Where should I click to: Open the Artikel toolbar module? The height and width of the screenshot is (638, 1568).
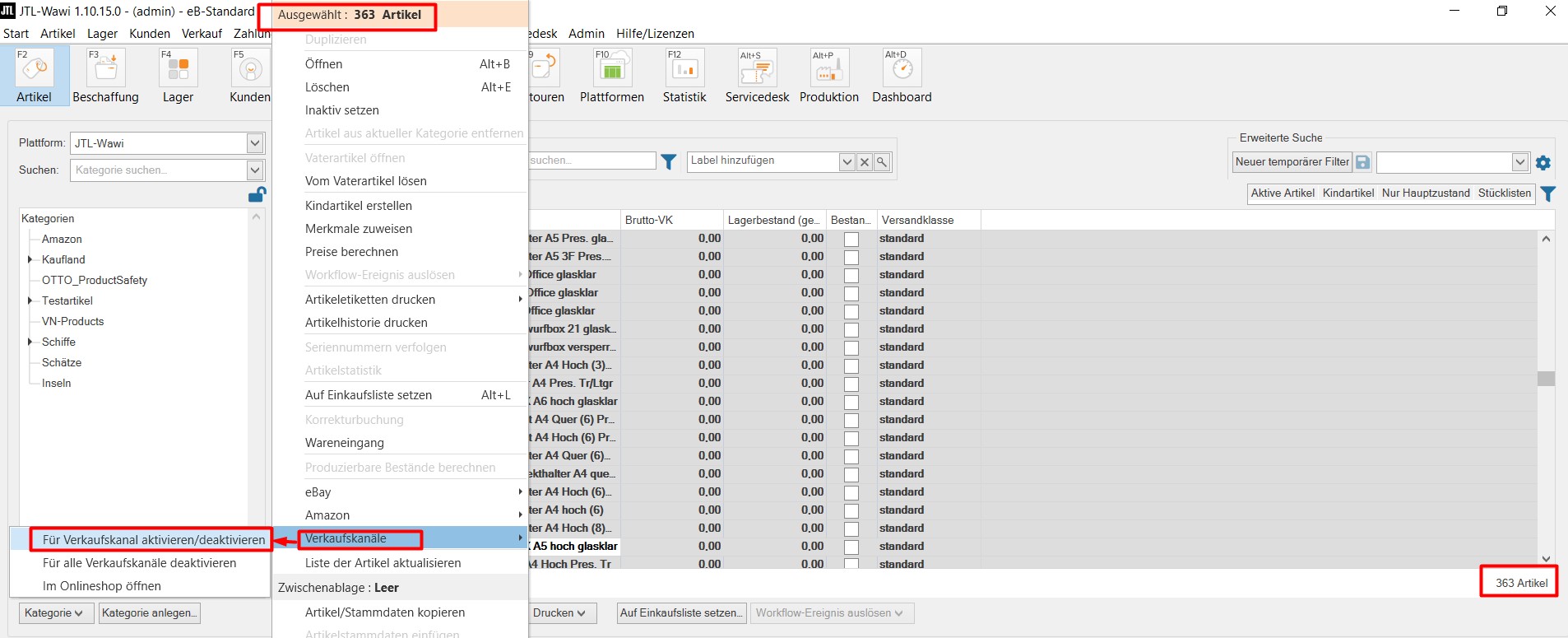(34, 77)
